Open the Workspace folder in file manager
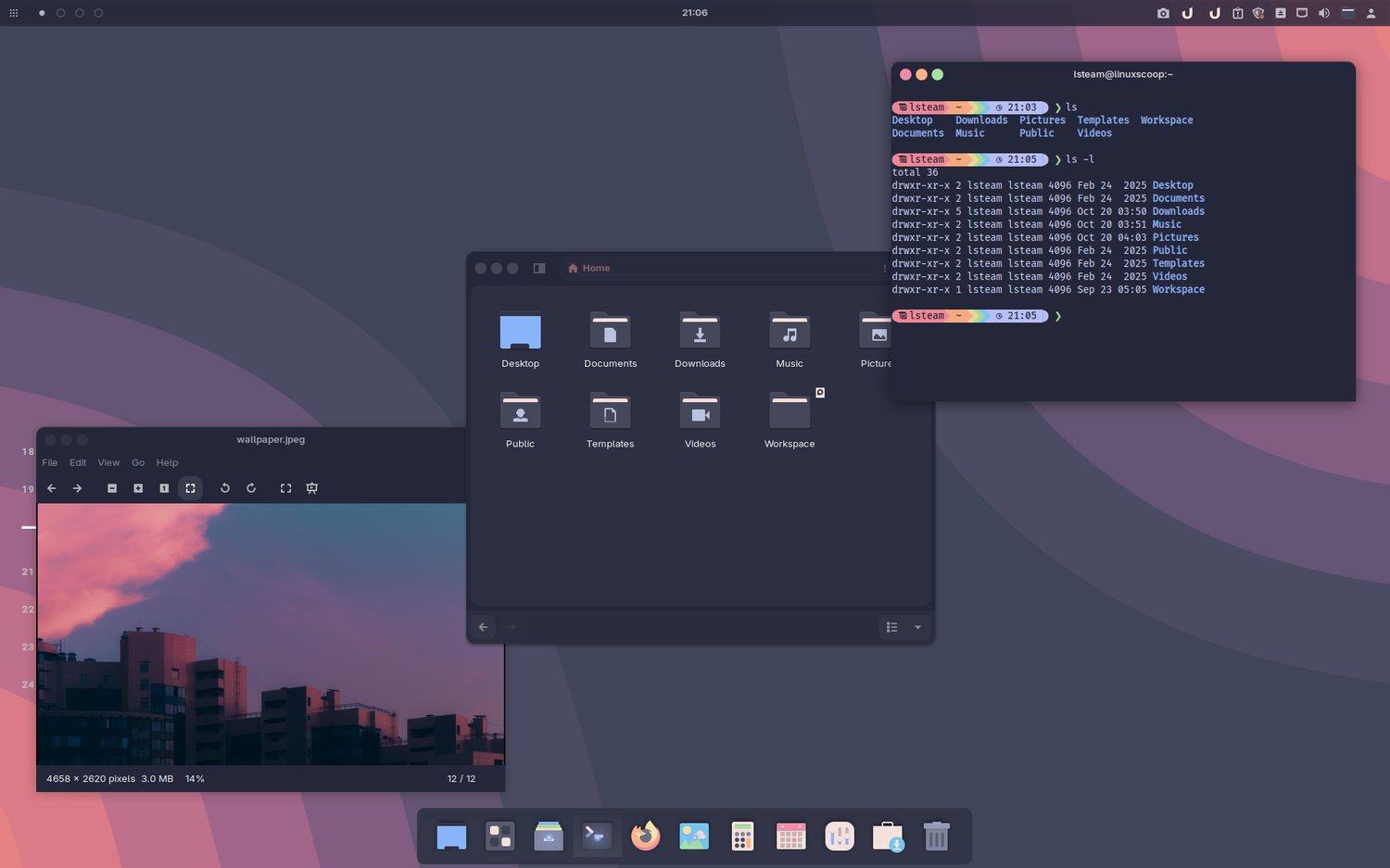 pyautogui.click(x=790, y=421)
